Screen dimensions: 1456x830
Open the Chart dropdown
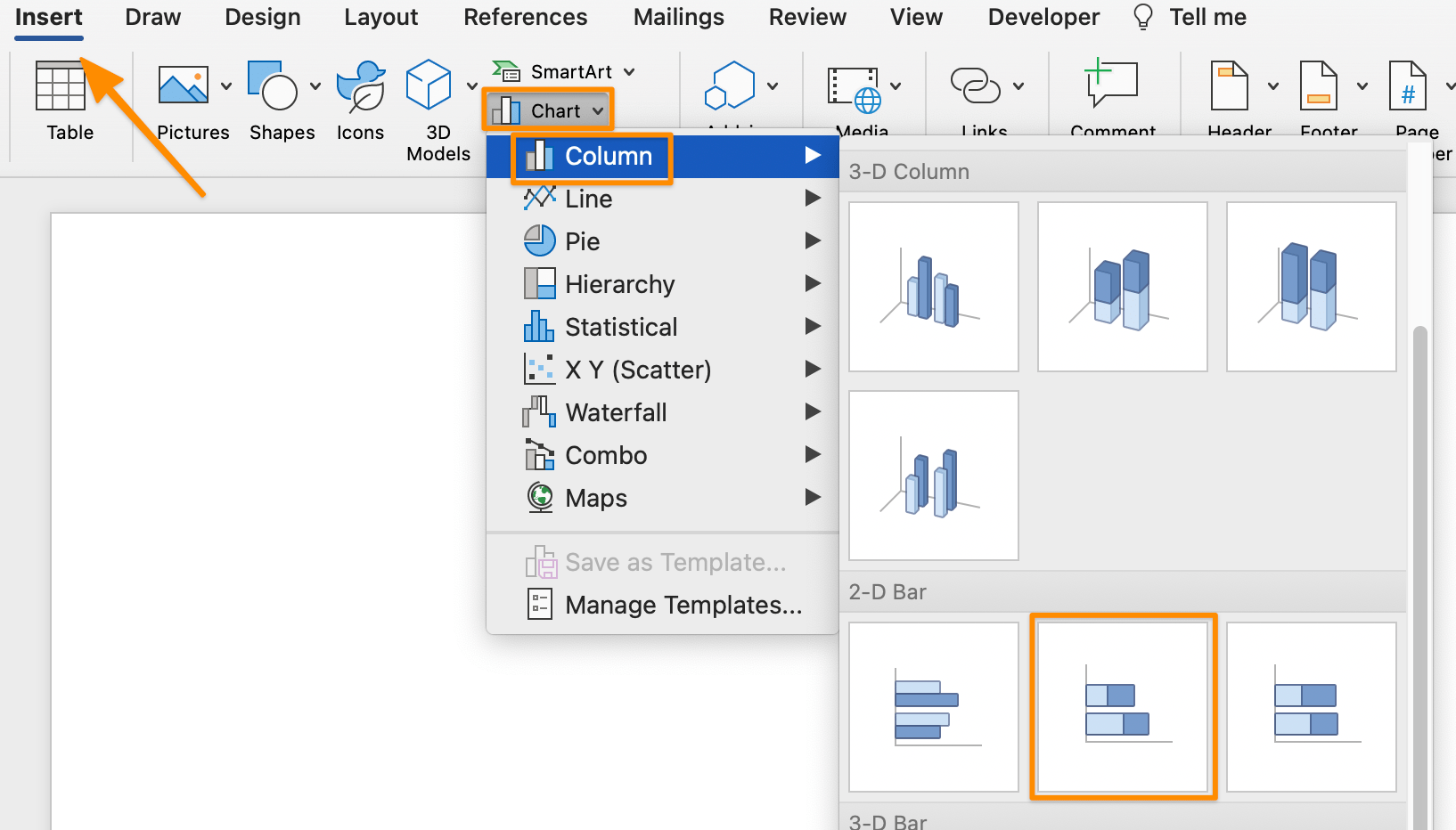[547, 110]
